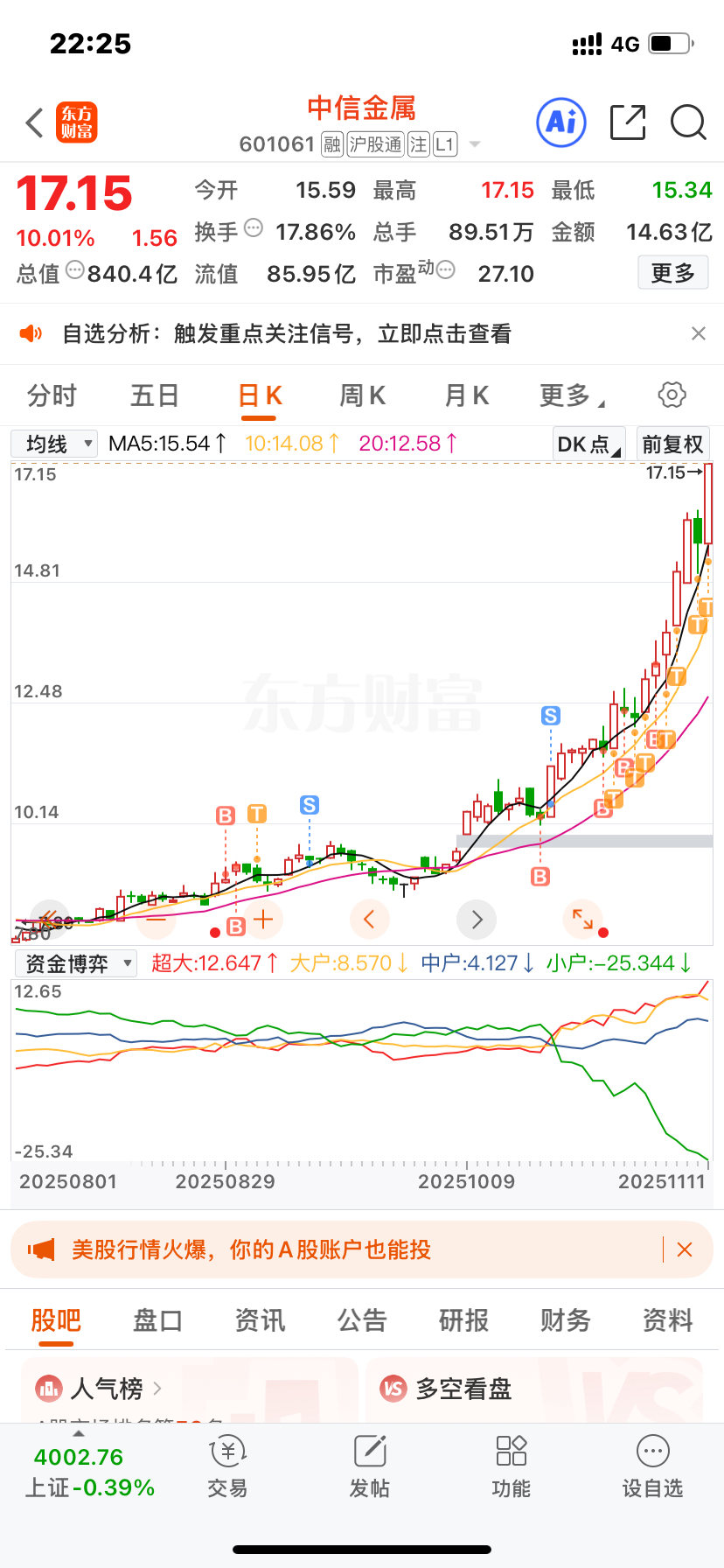Expand chart to fullscreen icon

pyautogui.click(x=582, y=919)
